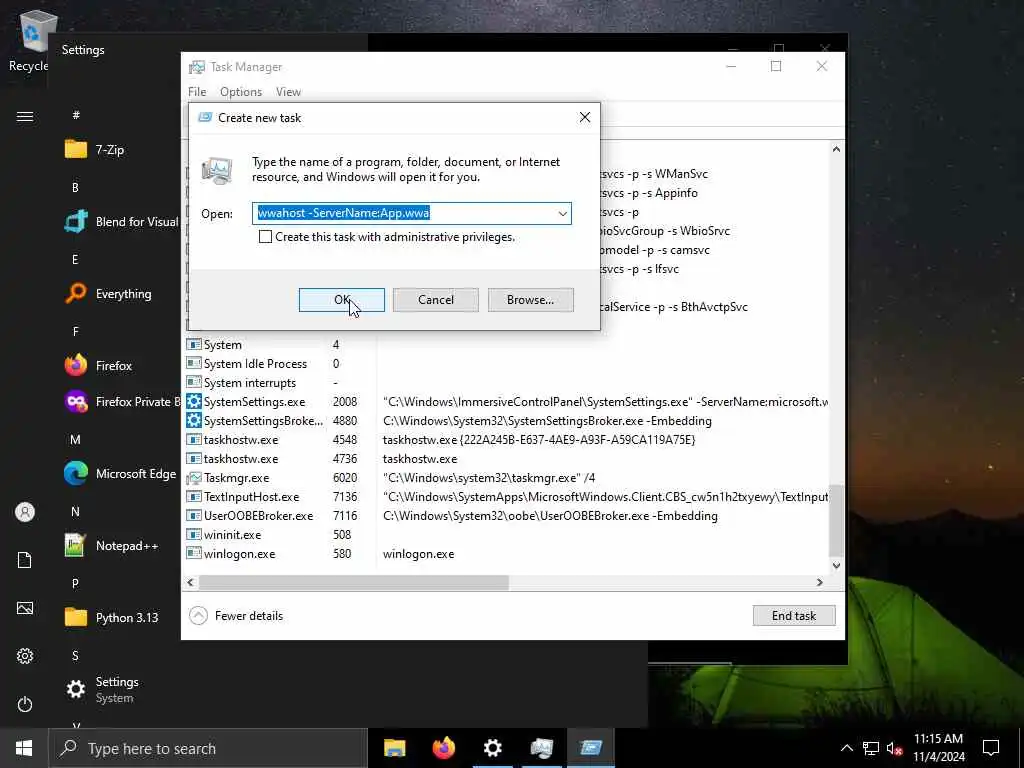Click the taskbar search box
Image resolution: width=1024 pixels, height=768 pixels.
(208, 748)
